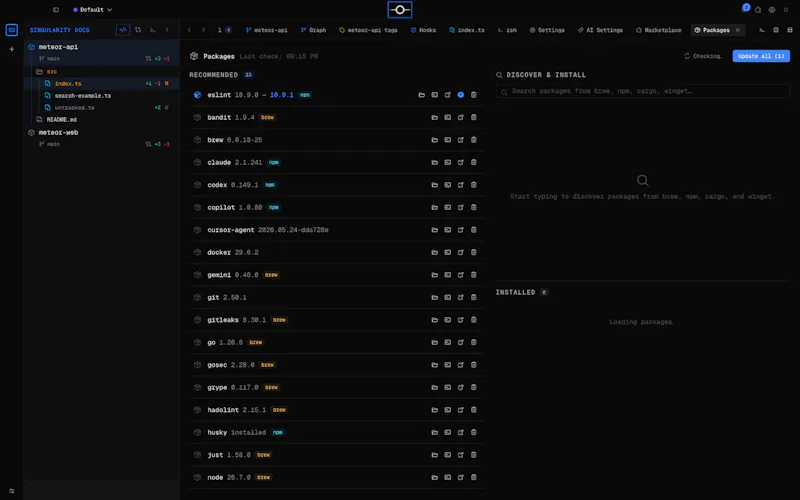The width and height of the screenshot is (800, 500).
Task: Open notifications bell with blue badge
Action: pyautogui.click(x=745, y=9)
